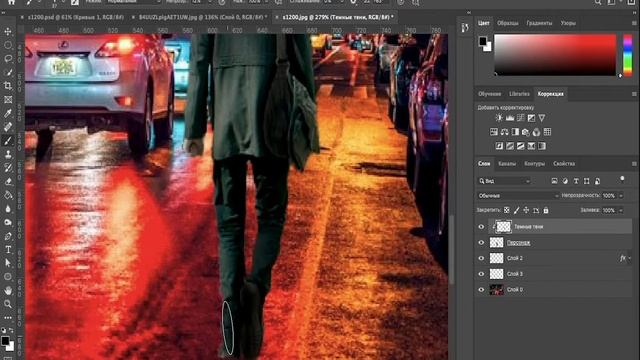Hide the Слой 3 layer

(x=481, y=274)
